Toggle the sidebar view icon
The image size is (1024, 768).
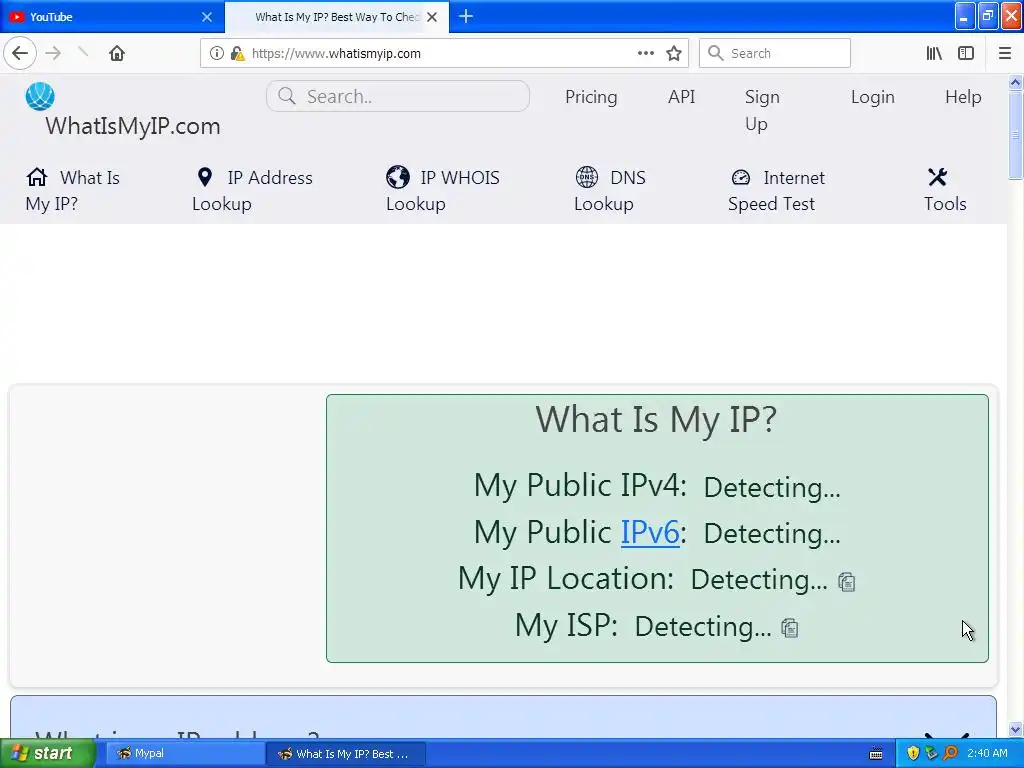pyautogui.click(x=966, y=53)
